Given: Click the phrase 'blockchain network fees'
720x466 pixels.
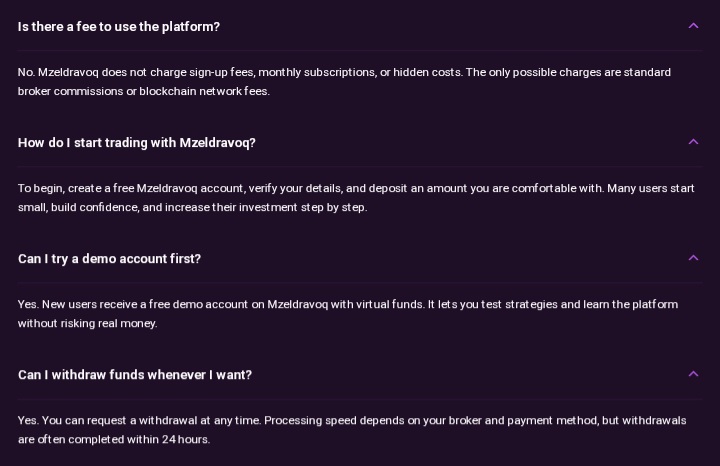Looking at the screenshot, I should (x=204, y=91).
